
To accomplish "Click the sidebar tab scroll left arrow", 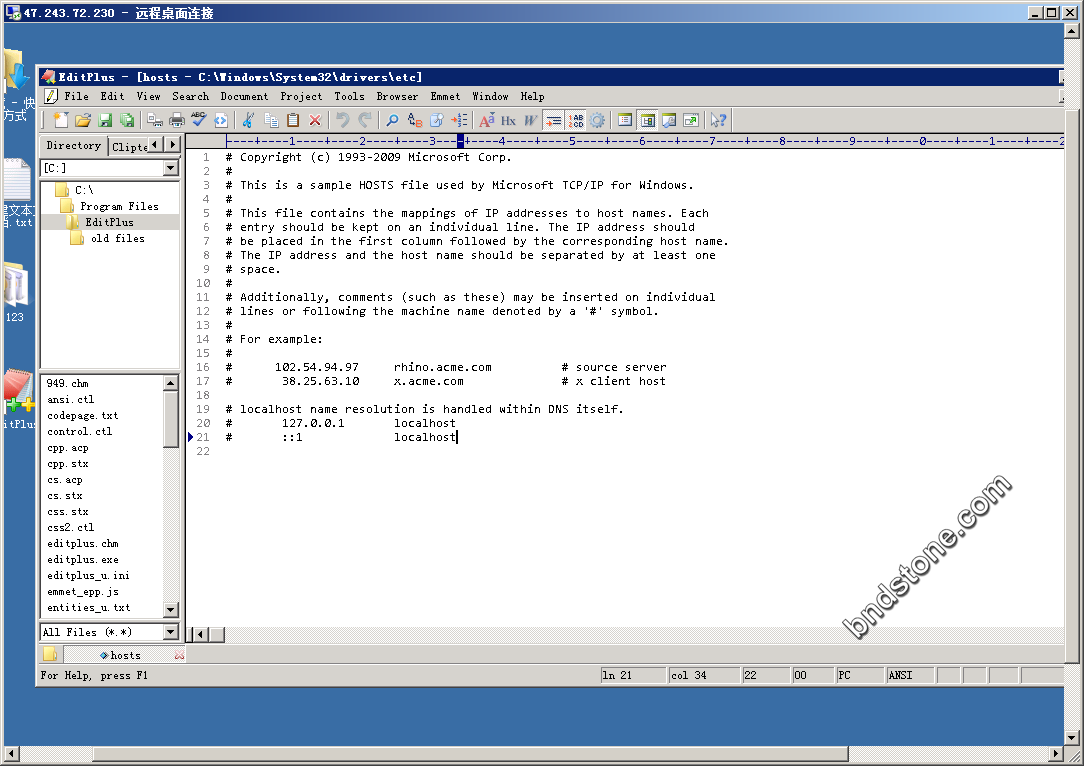I will coord(155,144).
